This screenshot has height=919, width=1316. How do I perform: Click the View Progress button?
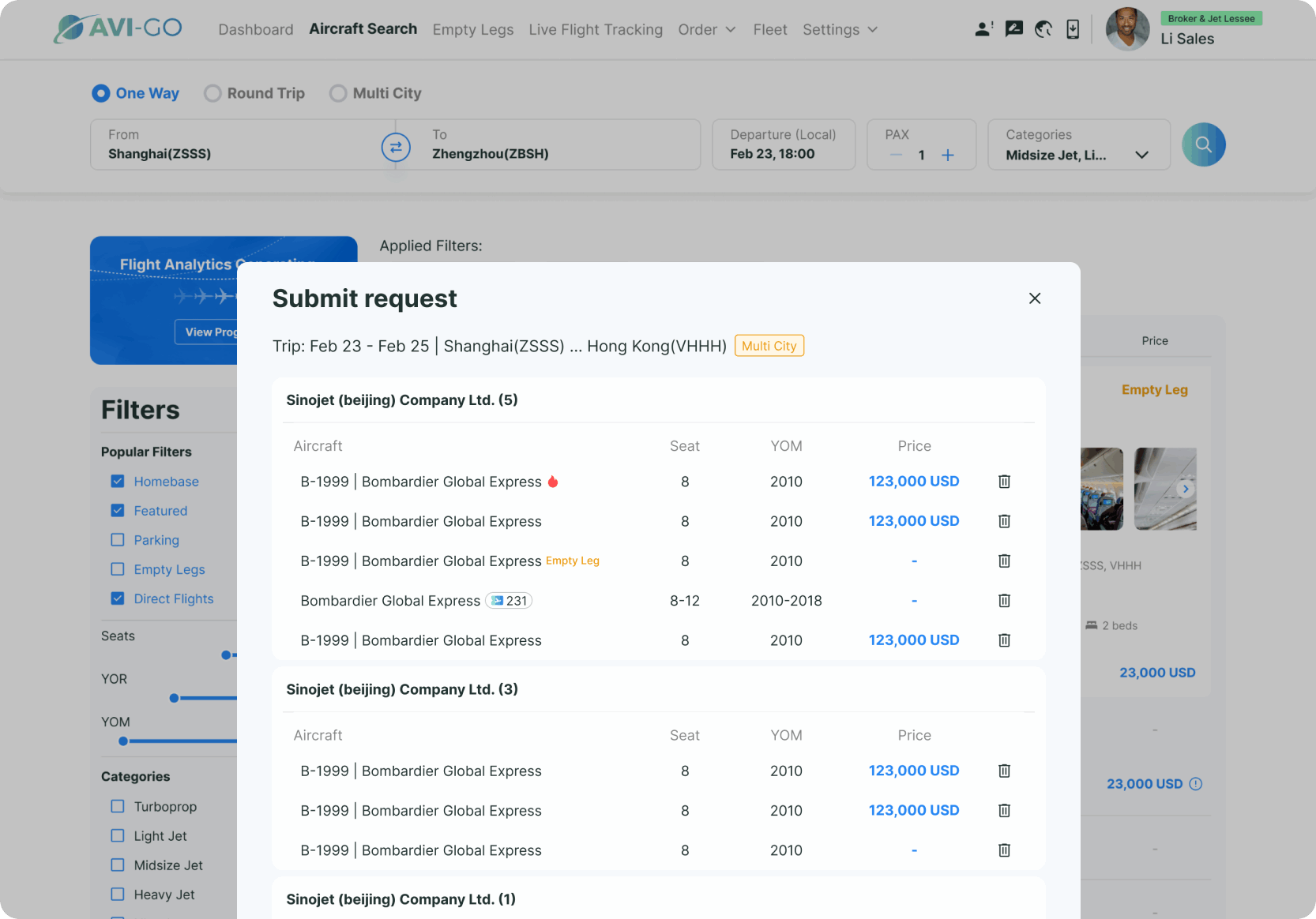(207, 332)
